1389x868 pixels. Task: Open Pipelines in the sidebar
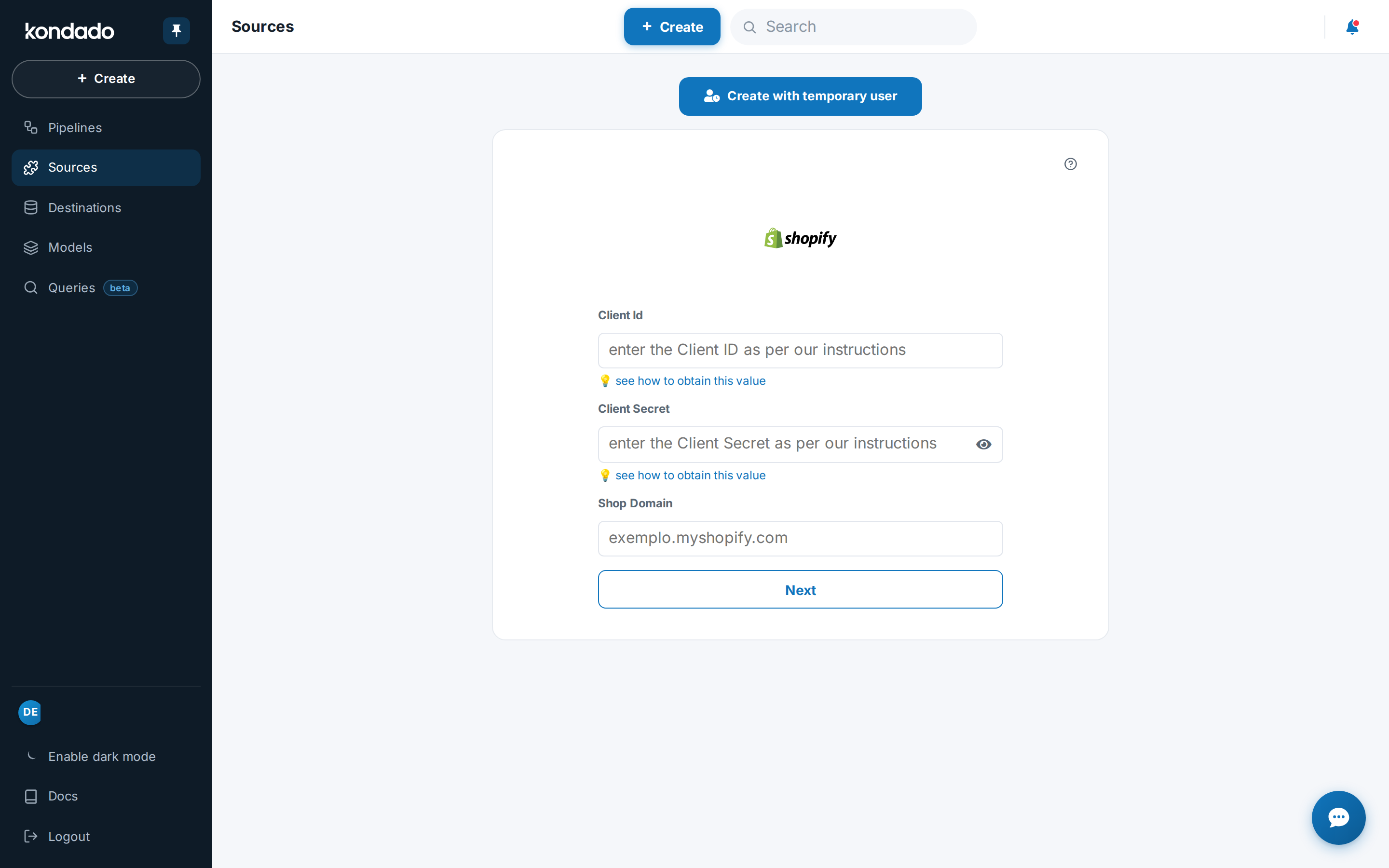click(x=106, y=127)
